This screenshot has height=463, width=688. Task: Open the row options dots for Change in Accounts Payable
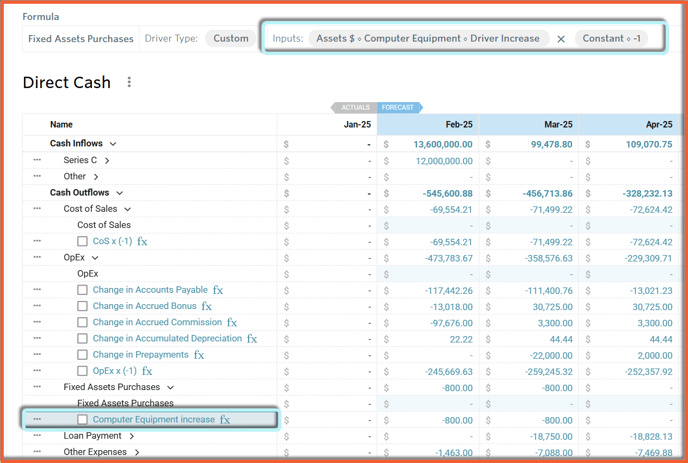coord(37,290)
